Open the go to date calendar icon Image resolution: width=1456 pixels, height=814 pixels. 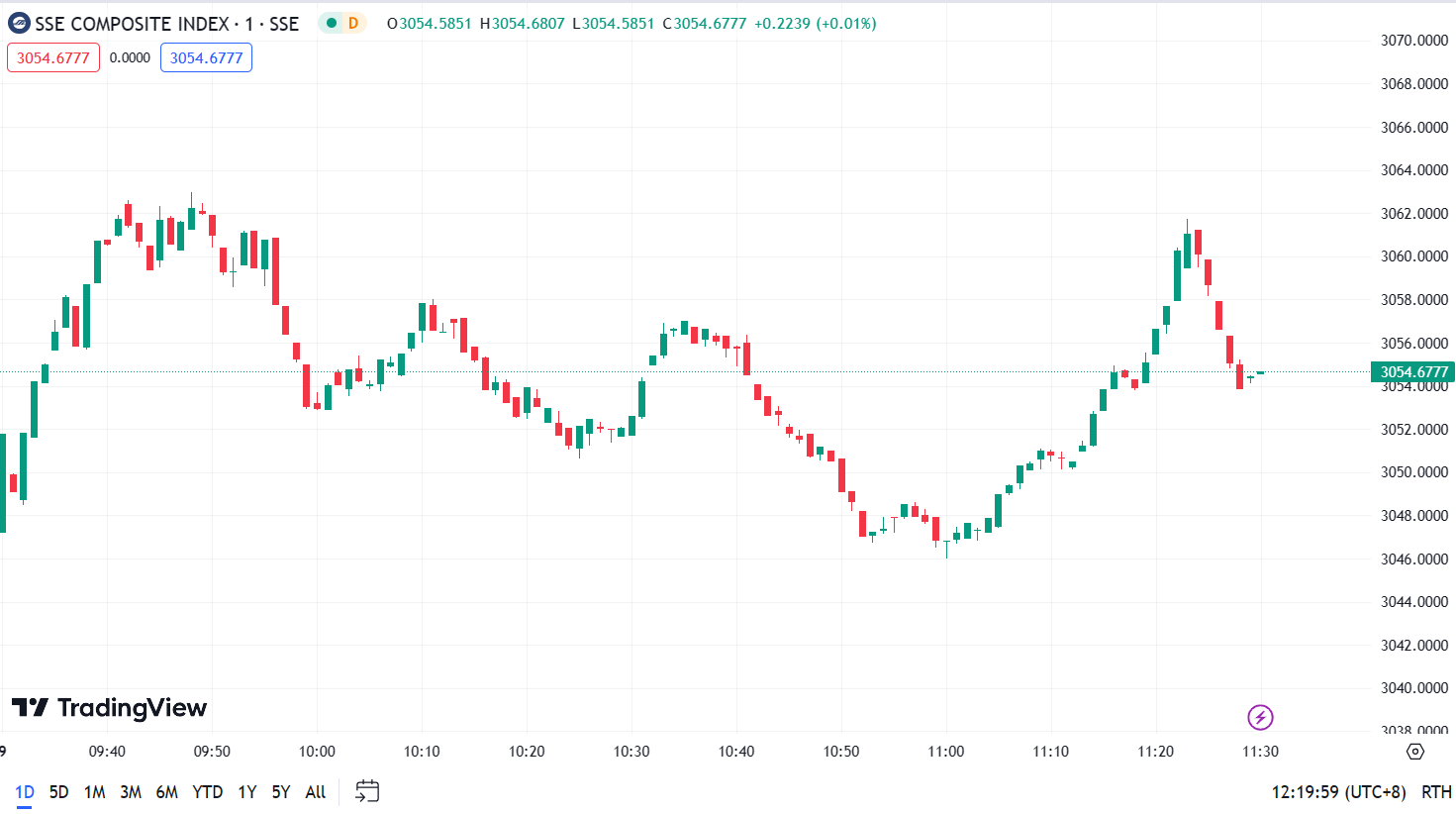pyautogui.click(x=367, y=791)
